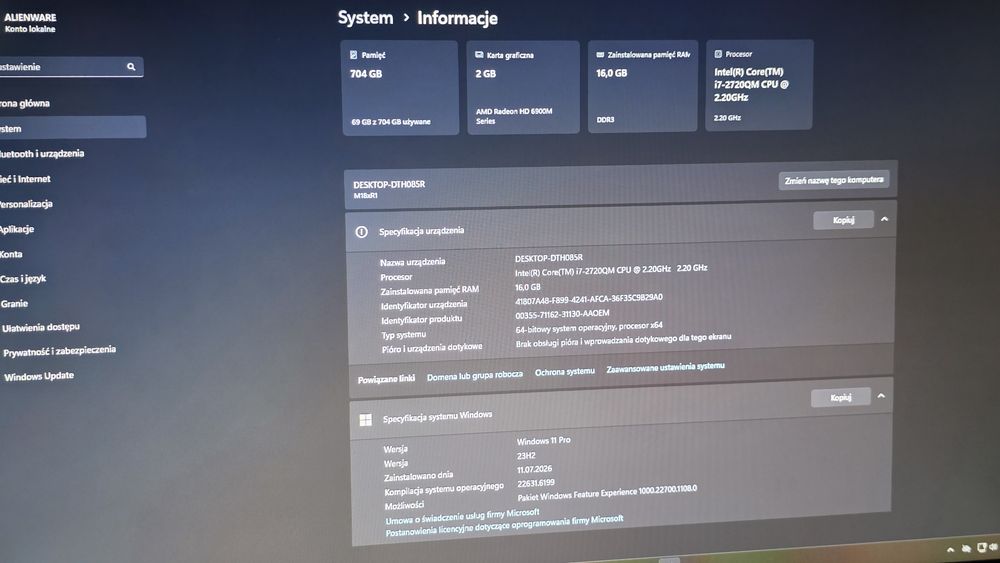Open Granie settings
1000x563 pixels.
click(x=14, y=303)
